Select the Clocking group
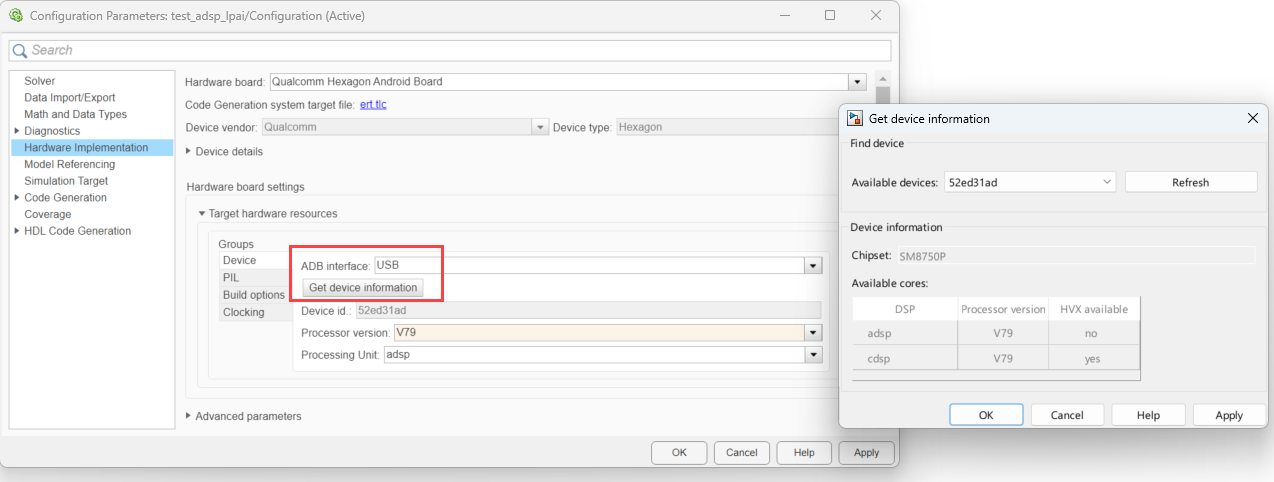This screenshot has height=482, width=1274. pos(243,312)
